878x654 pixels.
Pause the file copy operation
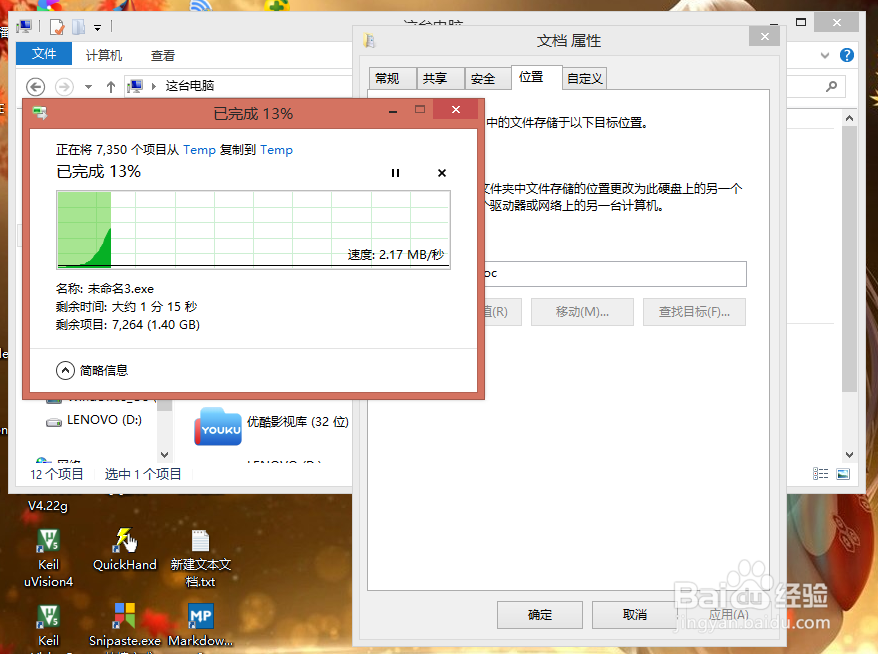[x=395, y=173]
